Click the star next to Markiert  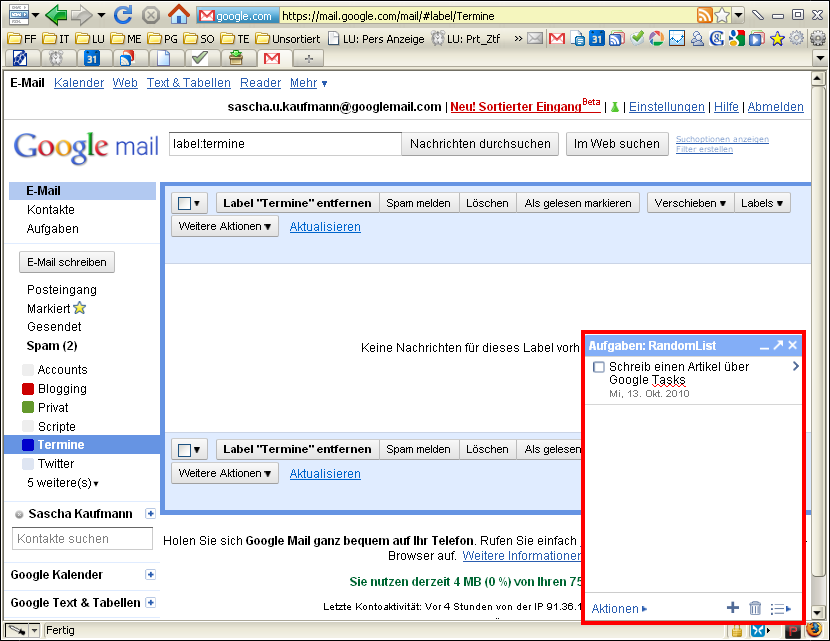click(x=79, y=308)
